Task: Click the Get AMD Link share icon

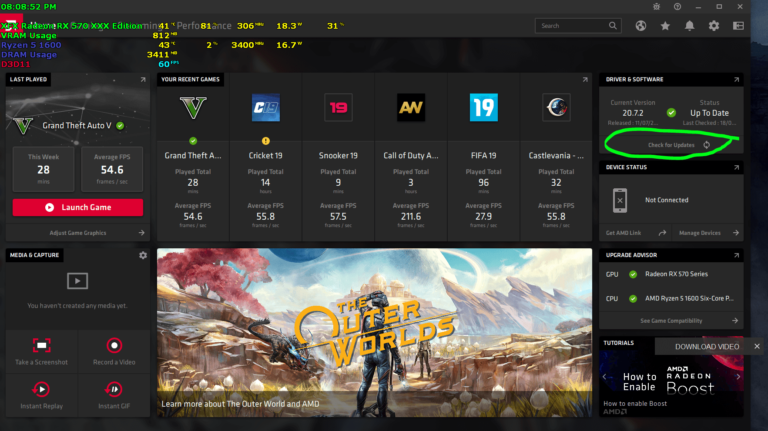Action: [x=662, y=233]
